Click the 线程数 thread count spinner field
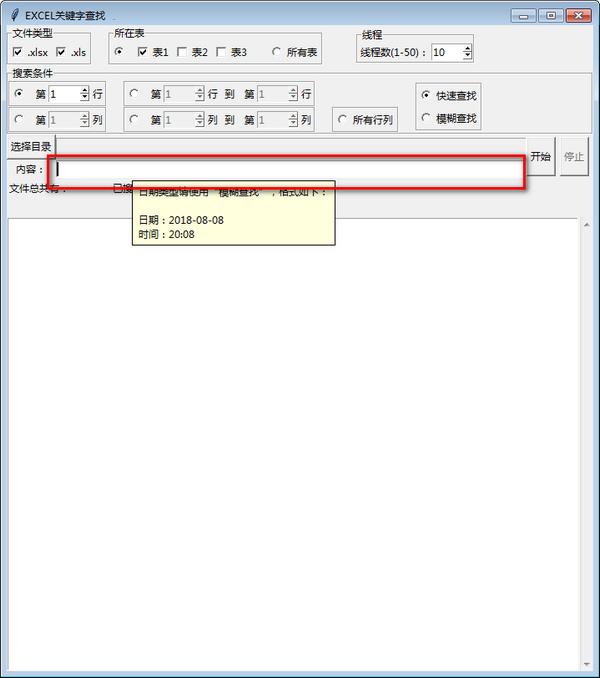The image size is (600, 678). tap(447, 52)
